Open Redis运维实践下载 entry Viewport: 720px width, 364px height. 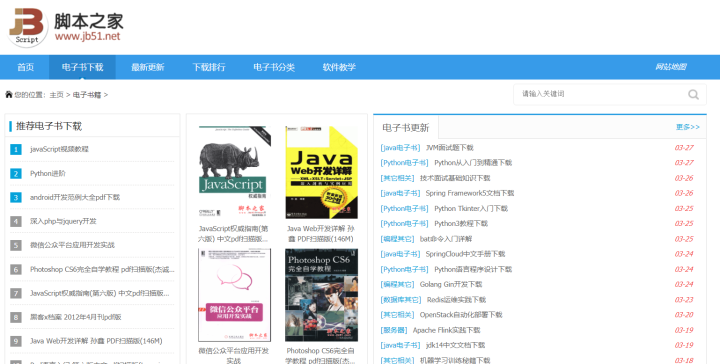456,300
